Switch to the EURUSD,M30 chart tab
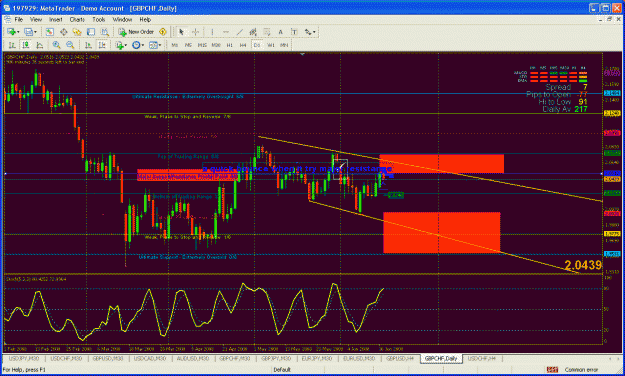 point(359,358)
